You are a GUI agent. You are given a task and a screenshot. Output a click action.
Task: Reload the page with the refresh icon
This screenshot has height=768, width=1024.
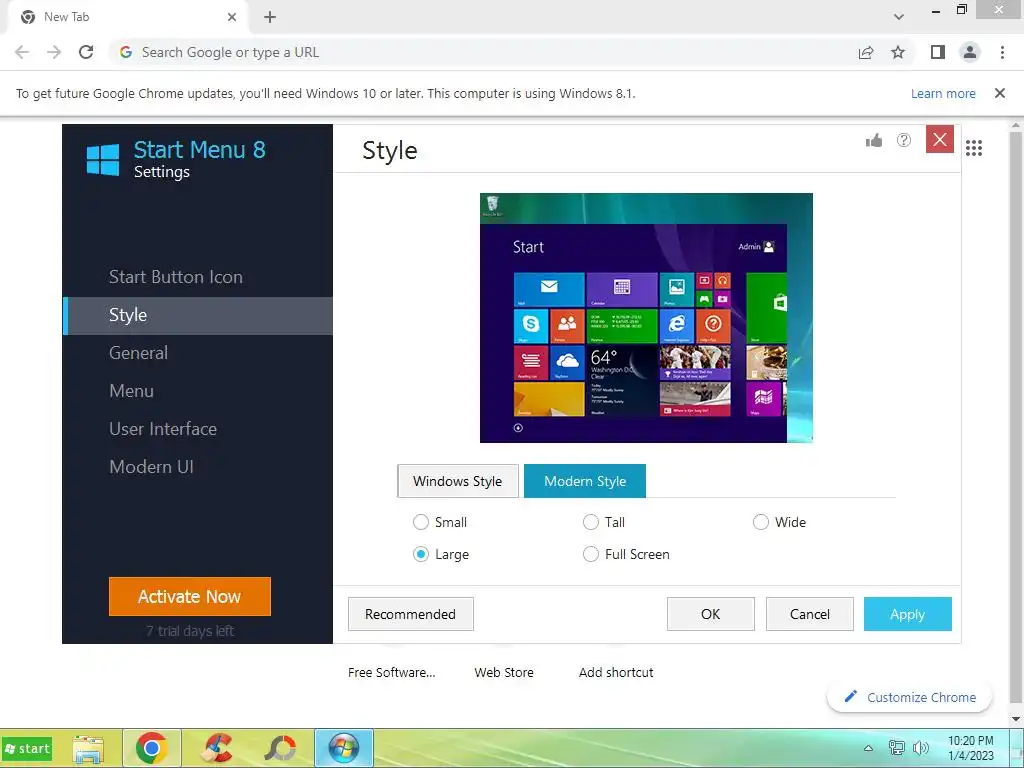click(86, 52)
